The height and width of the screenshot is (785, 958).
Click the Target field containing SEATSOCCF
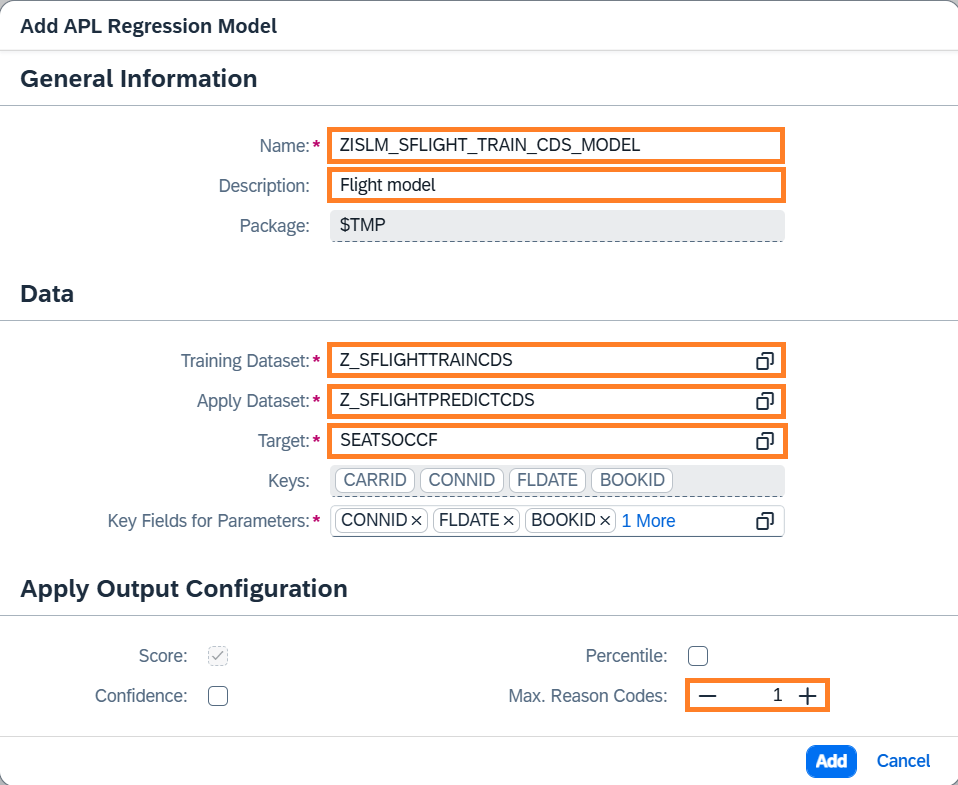pos(540,440)
